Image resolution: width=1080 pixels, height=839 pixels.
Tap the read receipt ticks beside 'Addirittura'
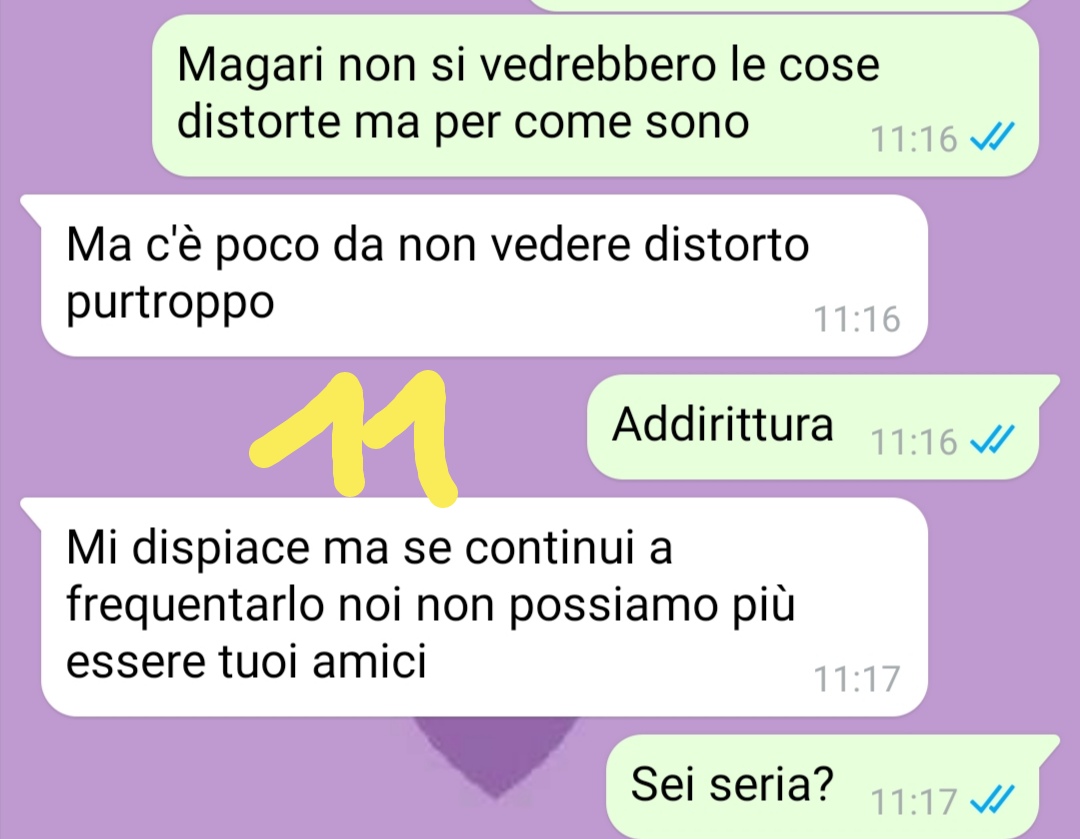[x=992, y=439]
